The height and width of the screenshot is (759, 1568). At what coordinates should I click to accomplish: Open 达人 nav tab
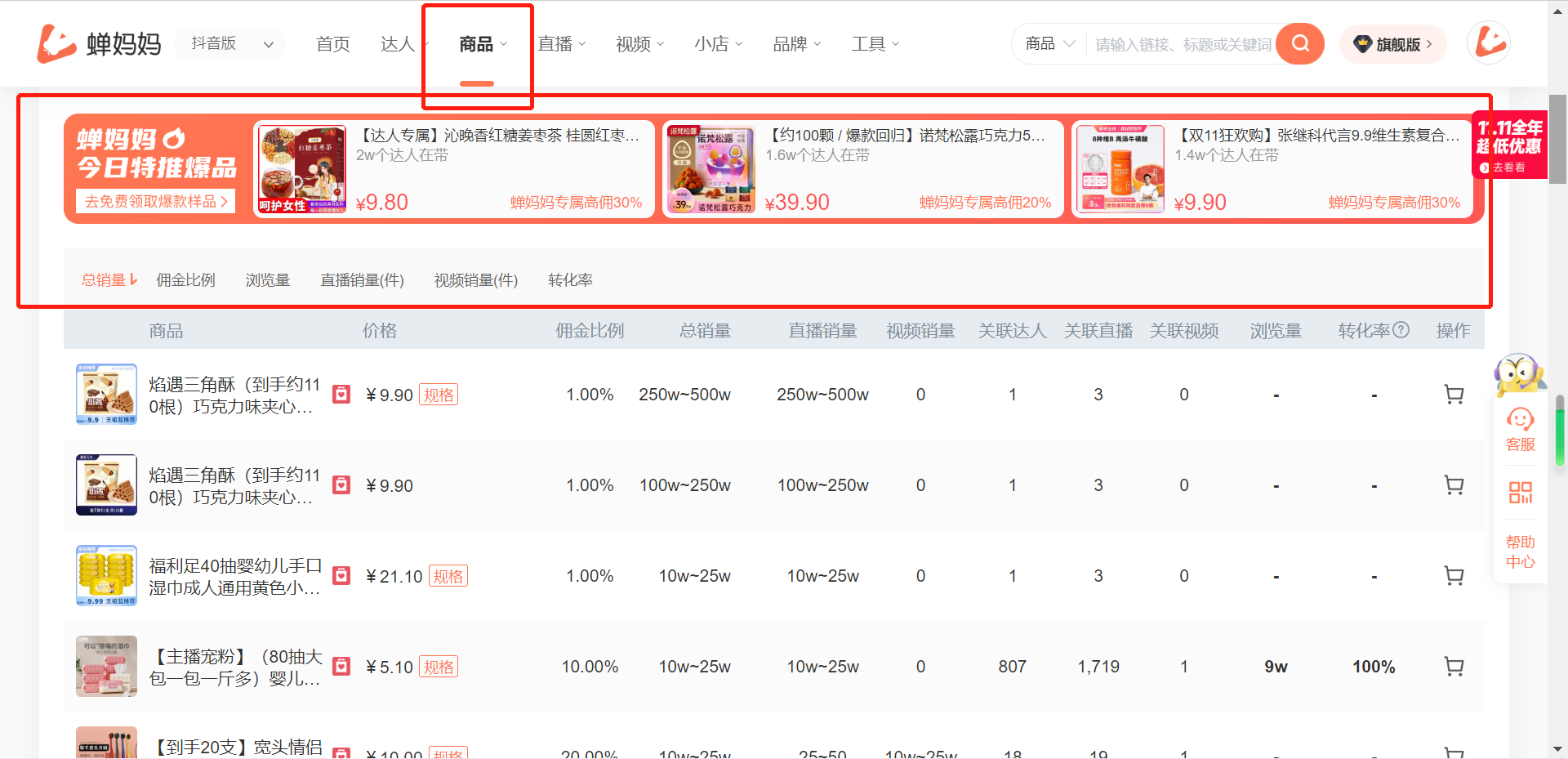398,44
